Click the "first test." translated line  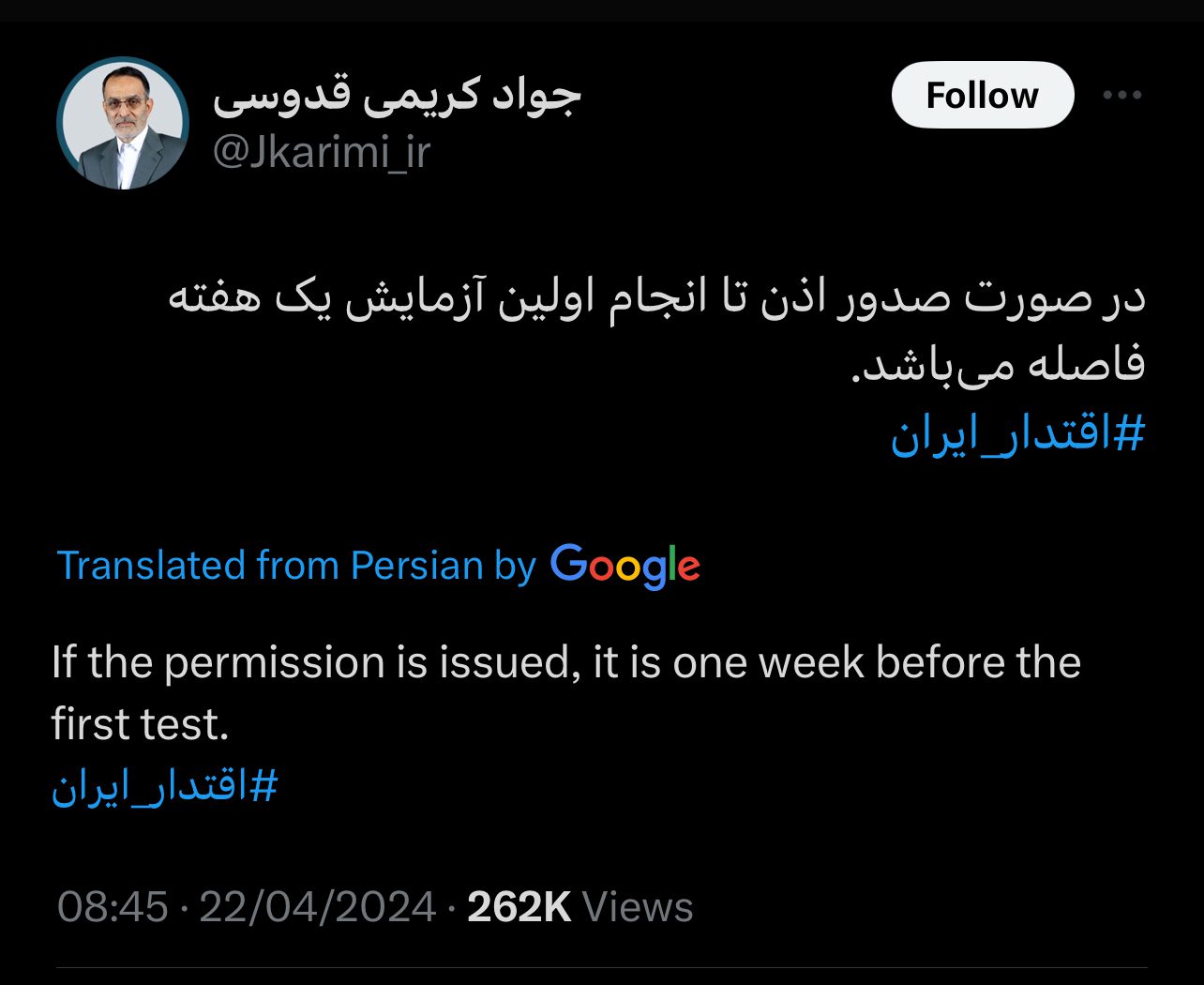click(141, 724)
